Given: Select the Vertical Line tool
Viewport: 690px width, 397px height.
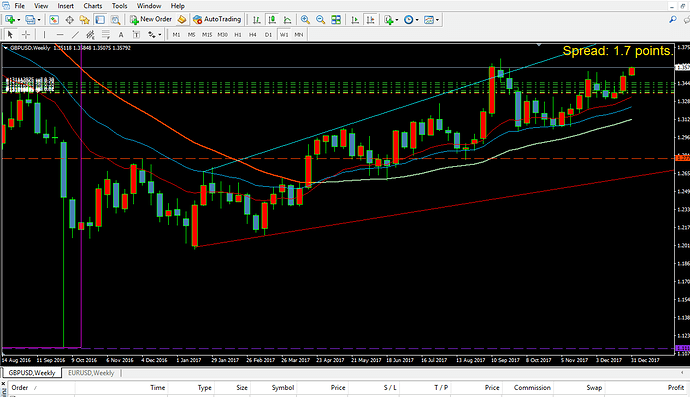Looking at the screenshot, I should 44,34.
